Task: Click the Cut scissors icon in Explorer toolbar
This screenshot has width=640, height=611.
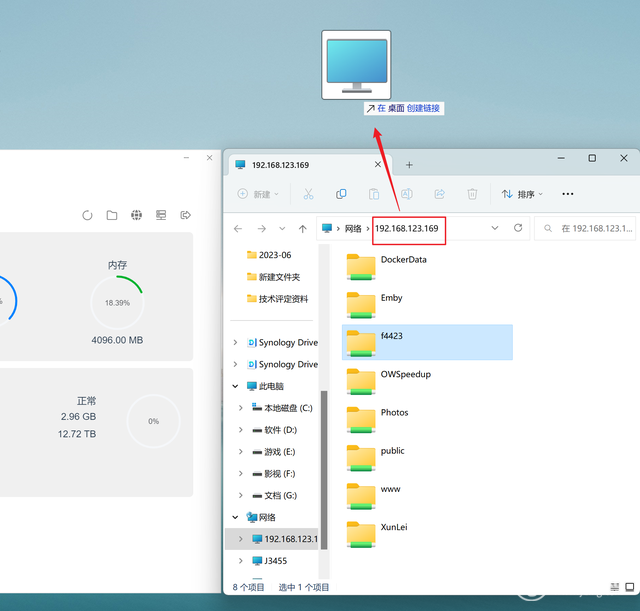Action: point(308,194)
